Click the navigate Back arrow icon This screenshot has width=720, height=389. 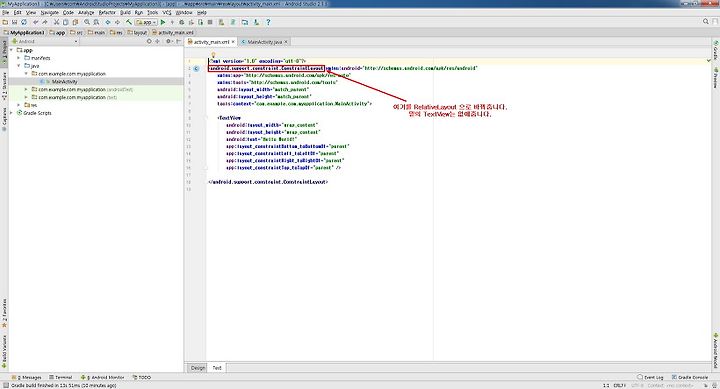108,22
